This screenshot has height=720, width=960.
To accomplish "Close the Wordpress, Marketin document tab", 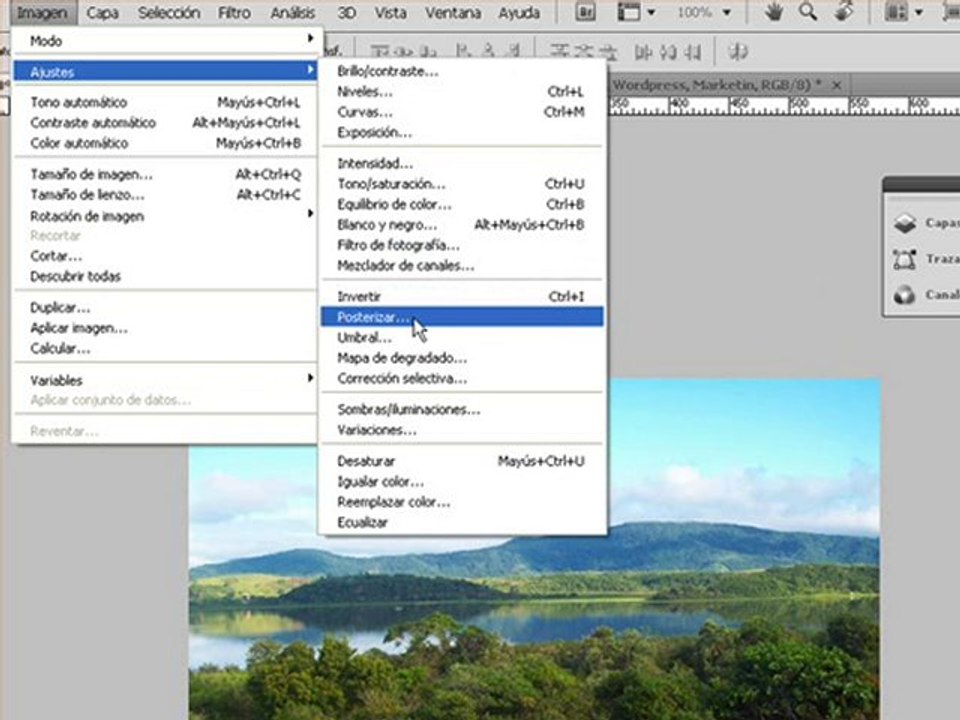I will (836, 85).
